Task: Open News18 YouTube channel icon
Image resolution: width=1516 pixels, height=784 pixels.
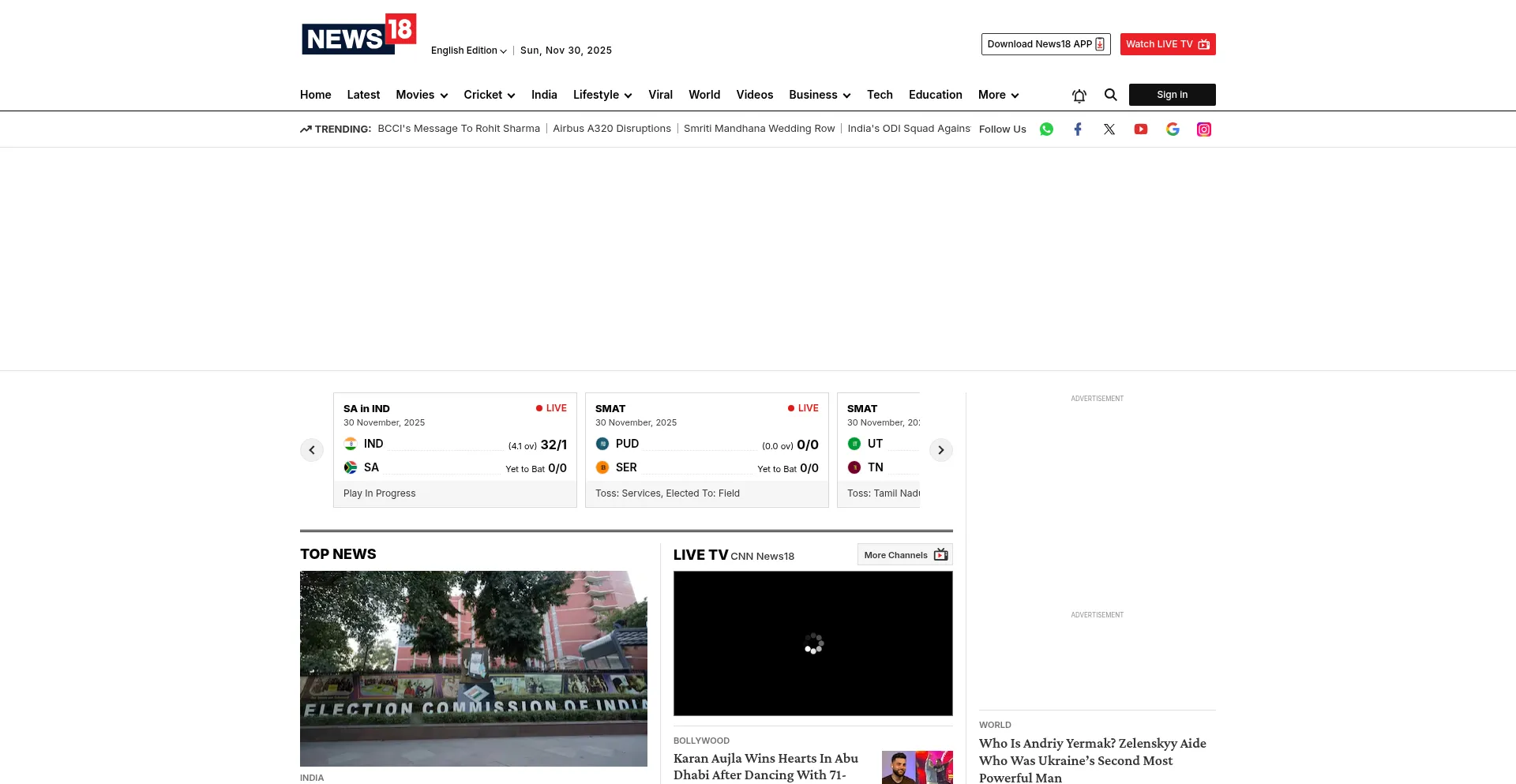Action: (1141, 129)
